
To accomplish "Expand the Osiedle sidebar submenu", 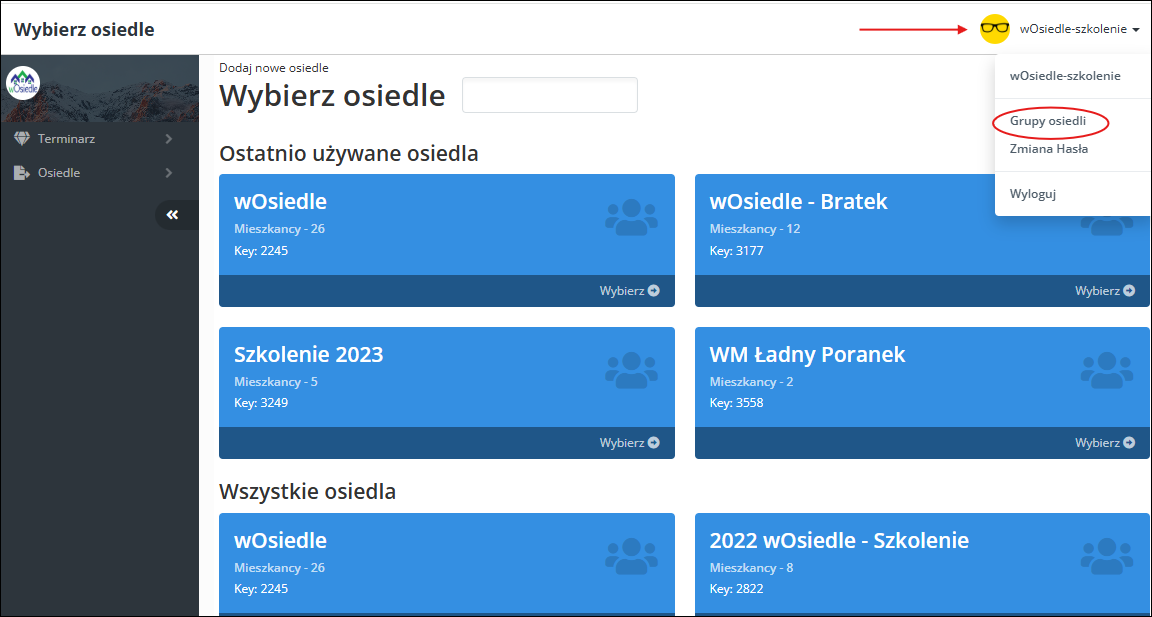I will pyautogui.click(x=169, y=173).
